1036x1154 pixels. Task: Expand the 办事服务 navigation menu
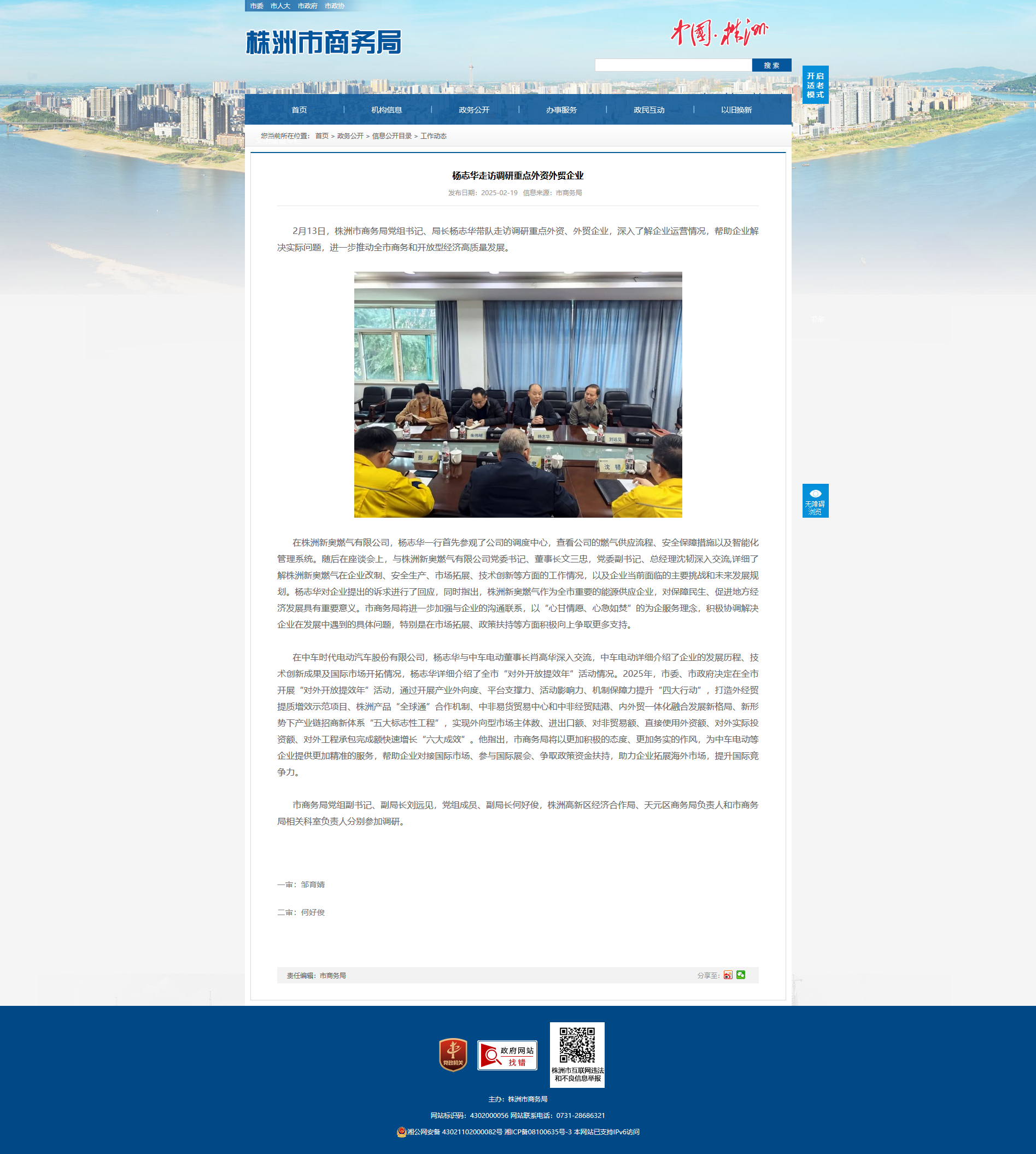(561, 110)
